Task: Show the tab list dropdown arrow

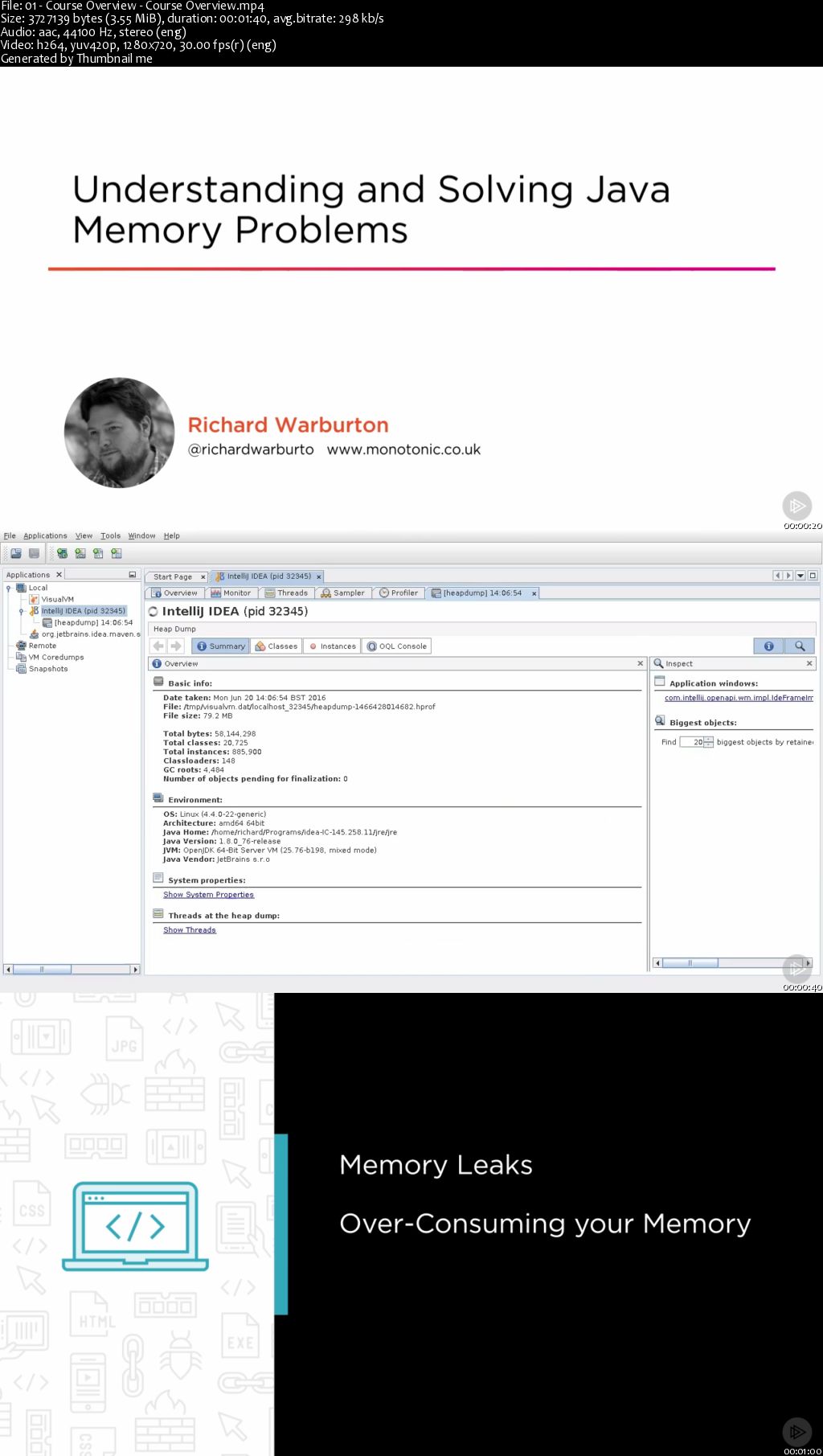Action: 800,576
